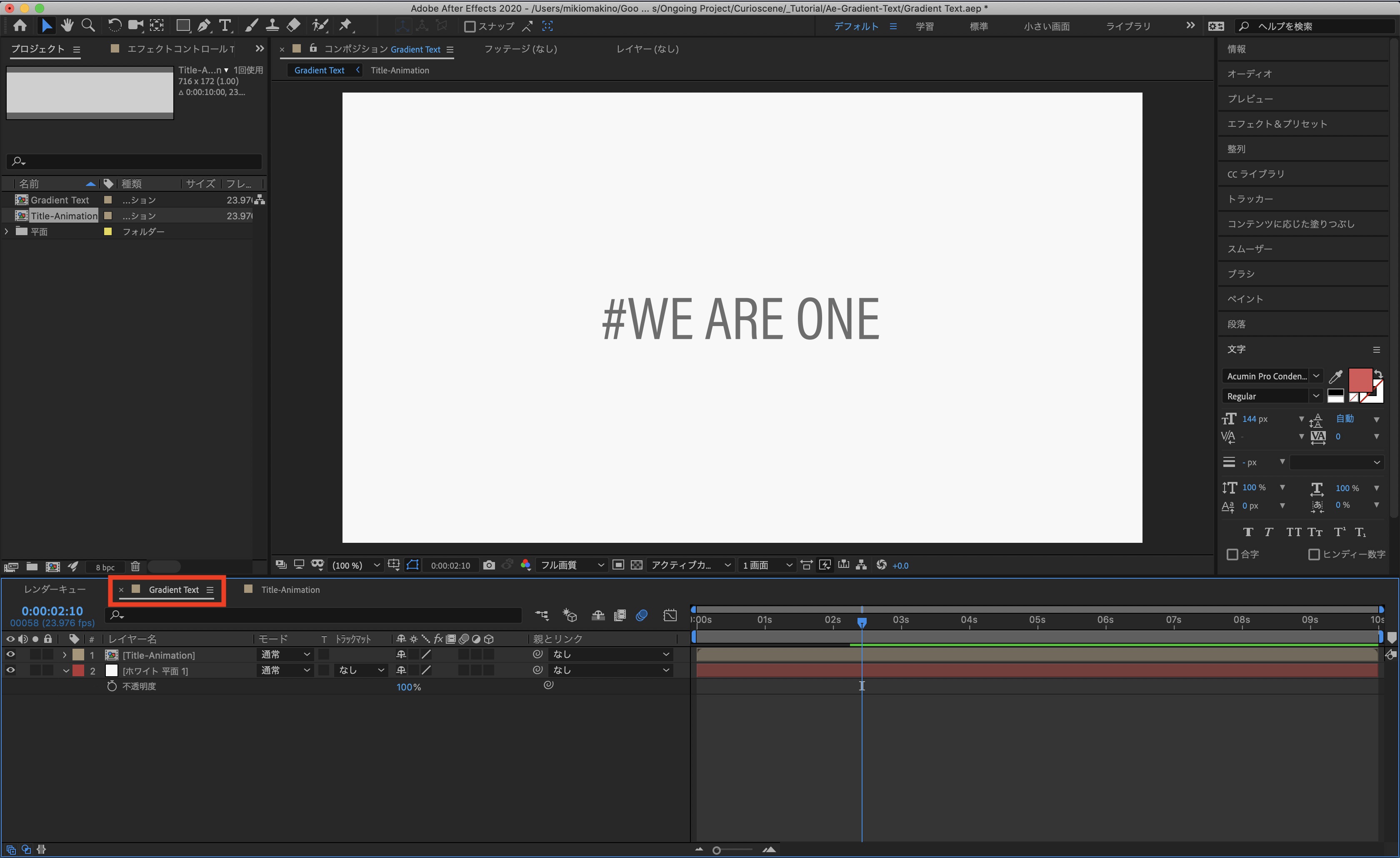Select the Type tool in toolbar
The height and width of the screenshot is (858, 1400).
(x=225, y=25)
